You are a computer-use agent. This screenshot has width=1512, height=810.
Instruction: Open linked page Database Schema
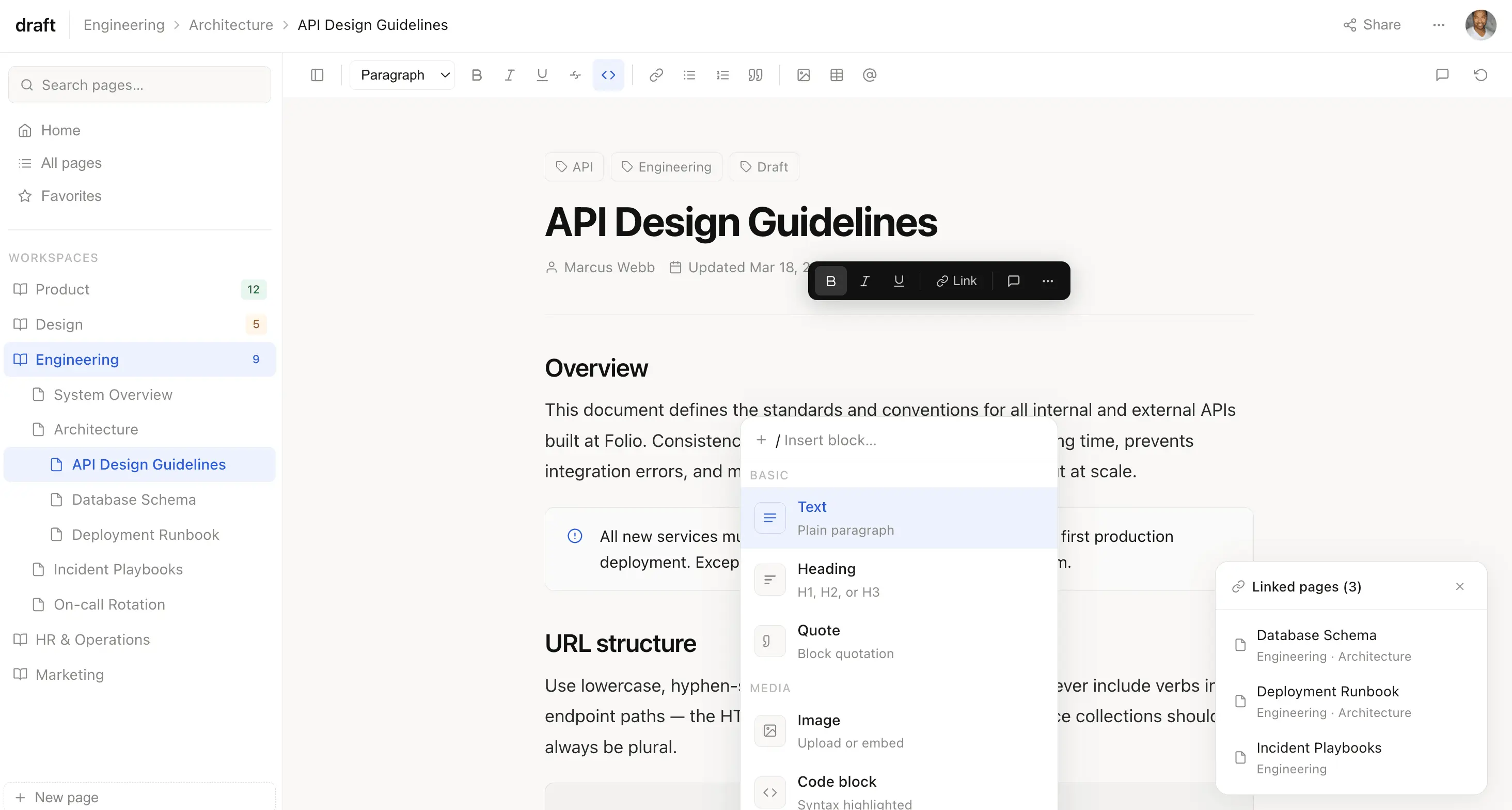click(x=1351, y=645)
